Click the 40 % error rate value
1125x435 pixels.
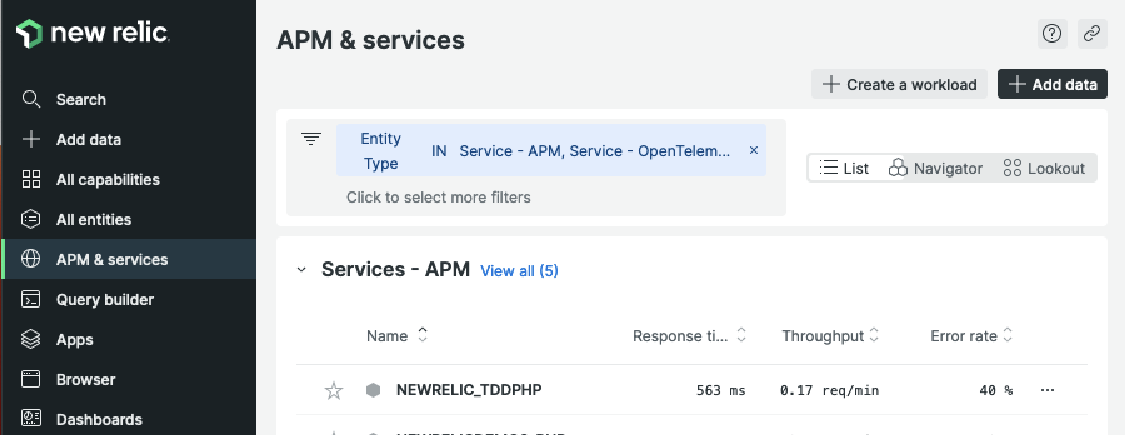coord(996,390)
